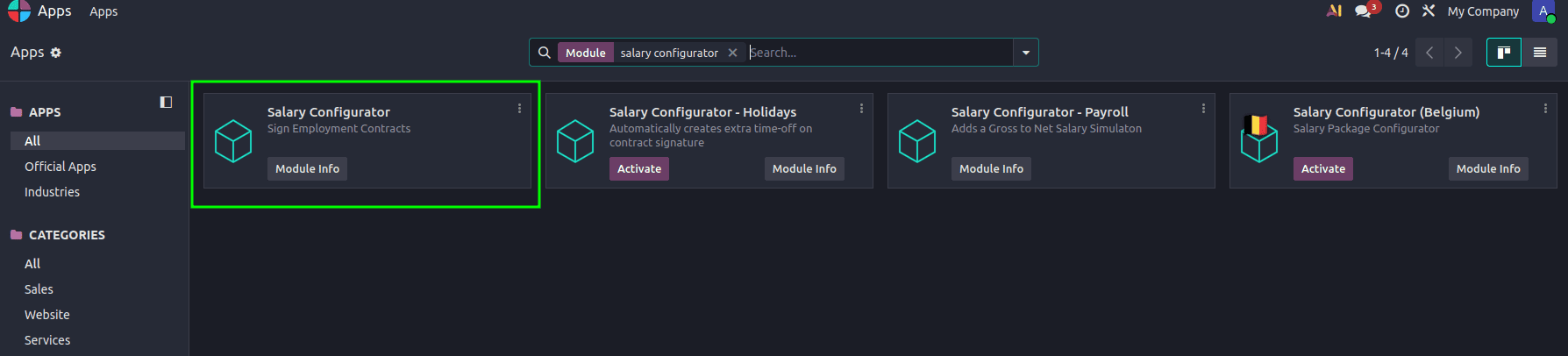Click the Module facet label

[586, 53]
